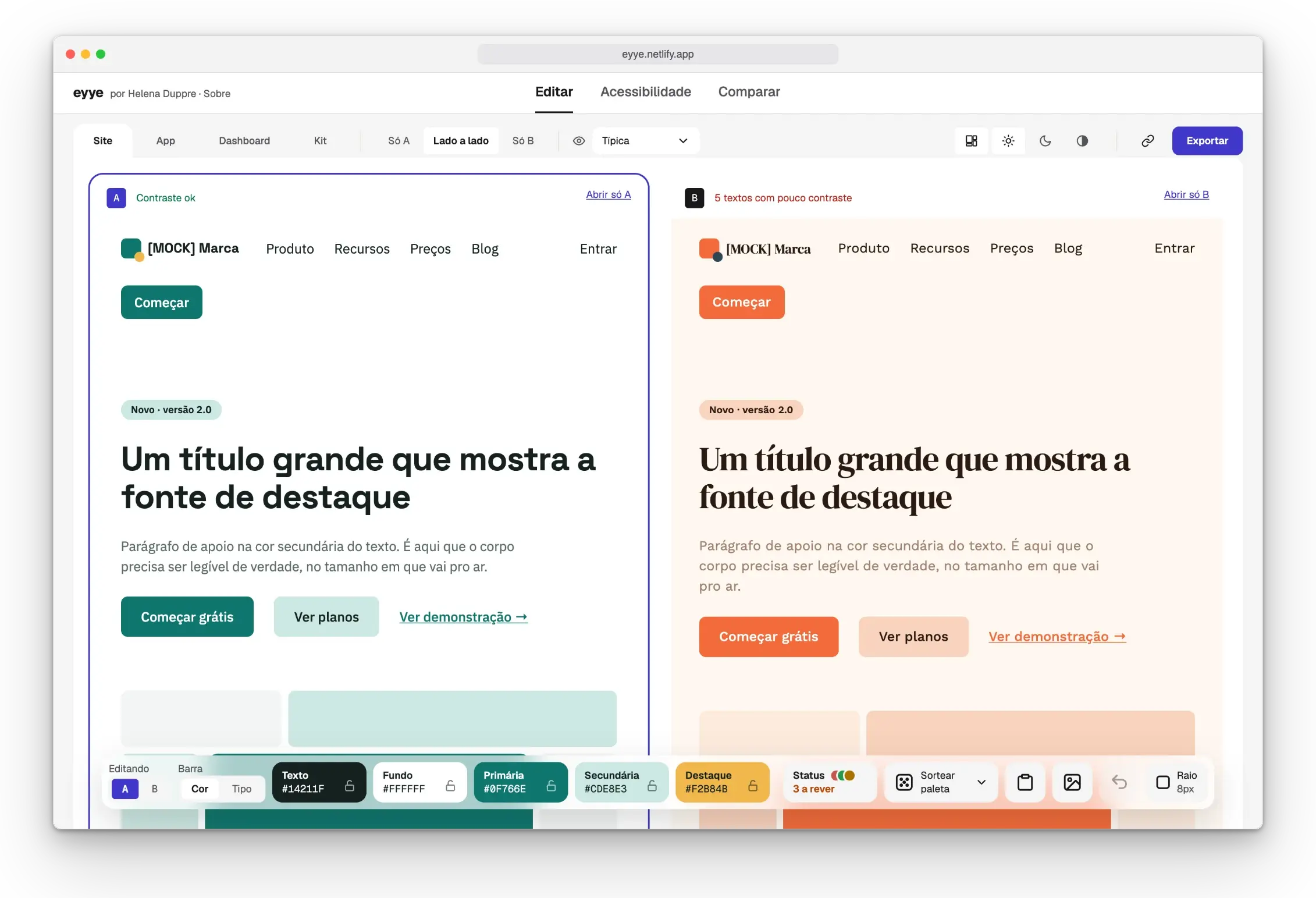The width and height of the screenshot is (1316, 898).
Task: Click Ver demonstração link in preview B
Action: (x=1057, y=637)
